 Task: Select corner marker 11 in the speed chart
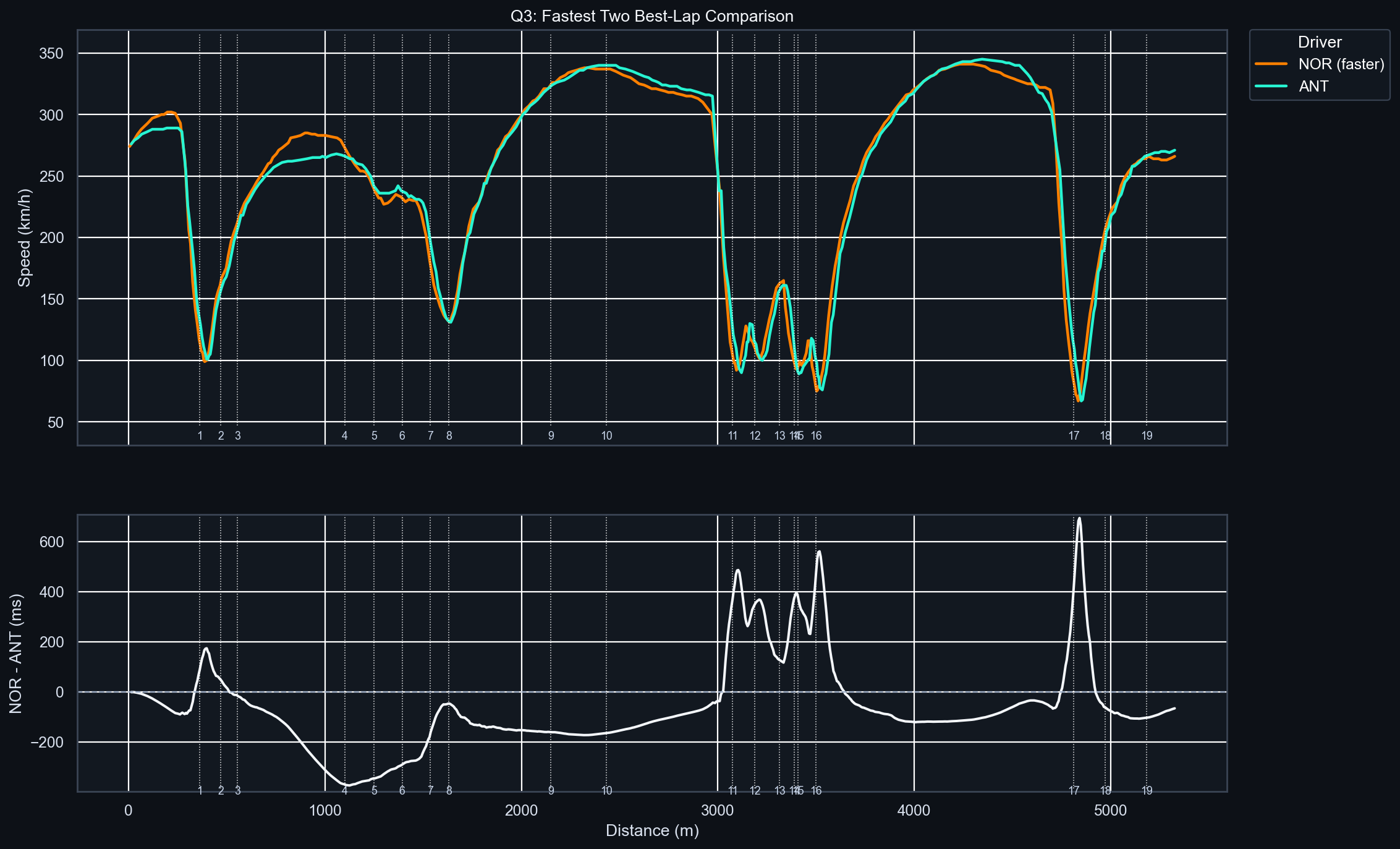coord(733,436)
